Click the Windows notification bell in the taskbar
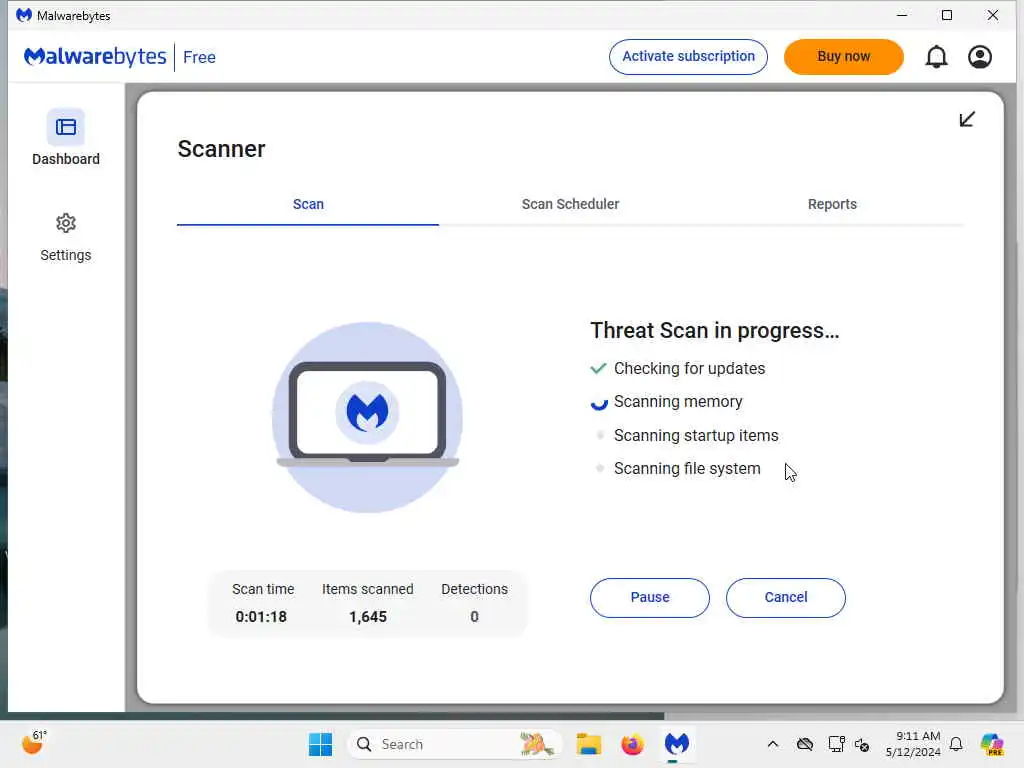1024x768 pixels. click(x=956, y=744)
